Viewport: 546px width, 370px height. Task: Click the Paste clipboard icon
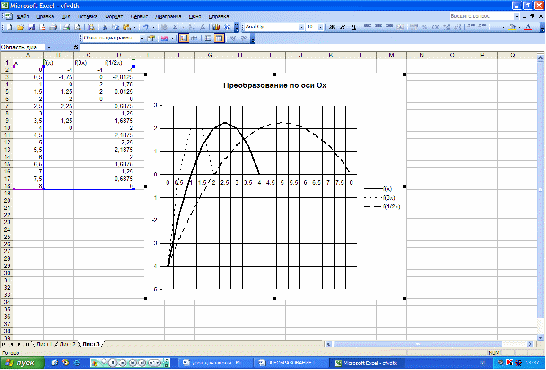(127, 27)
